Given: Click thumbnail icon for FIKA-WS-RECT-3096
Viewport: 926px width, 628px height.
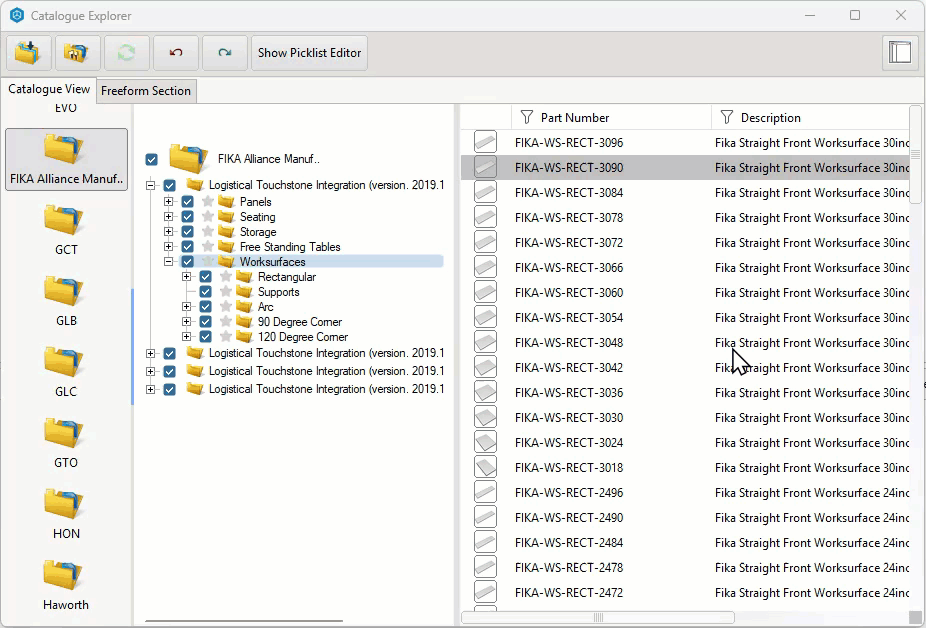Looking at the screenshot, I should click(x=485, y=142).
